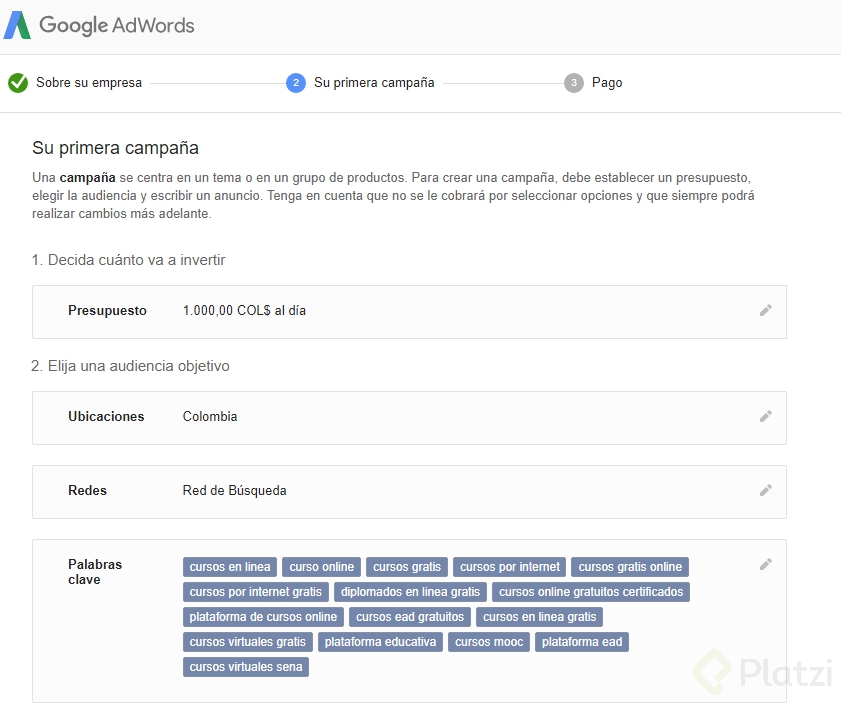Click the Colombia location value
This screenshot has width=841, height=703.
(210, 417)
